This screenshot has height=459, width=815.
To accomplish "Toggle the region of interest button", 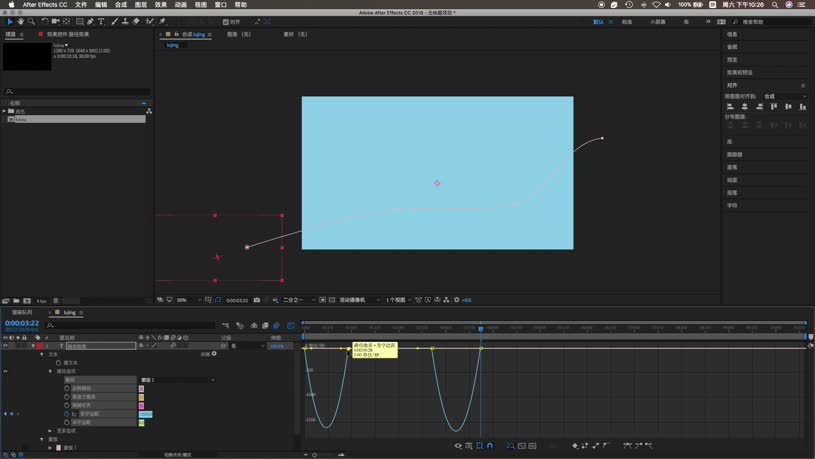I will coord(322,300).
